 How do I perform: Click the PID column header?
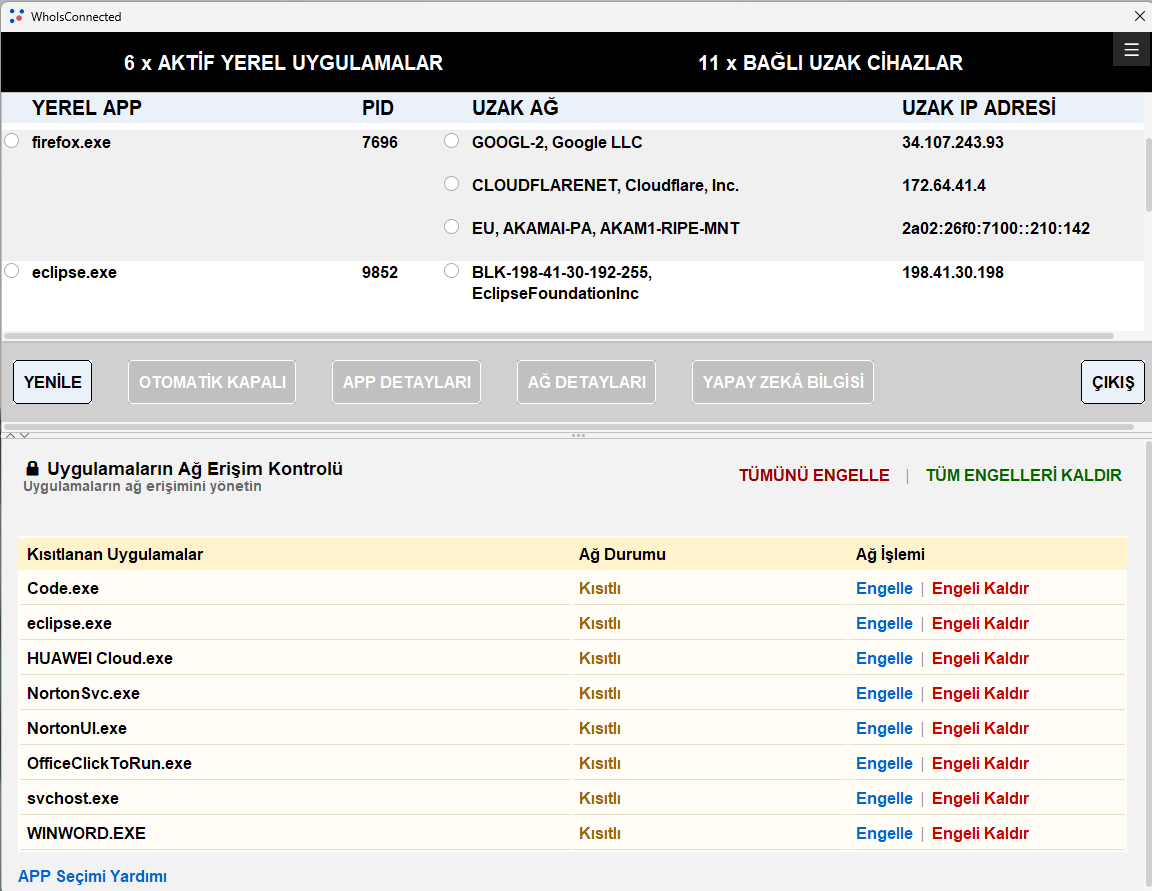pyautogui.click(x=378, y=108)
